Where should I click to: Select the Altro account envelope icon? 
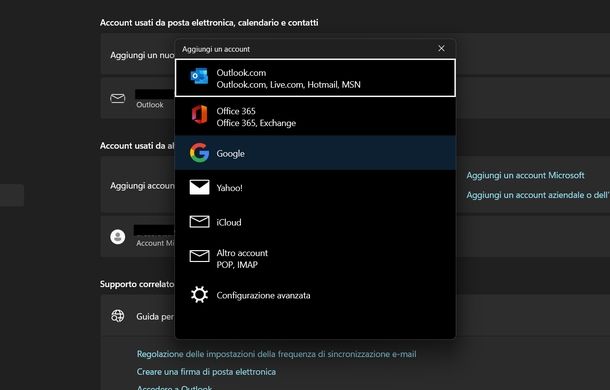point(199,256)
